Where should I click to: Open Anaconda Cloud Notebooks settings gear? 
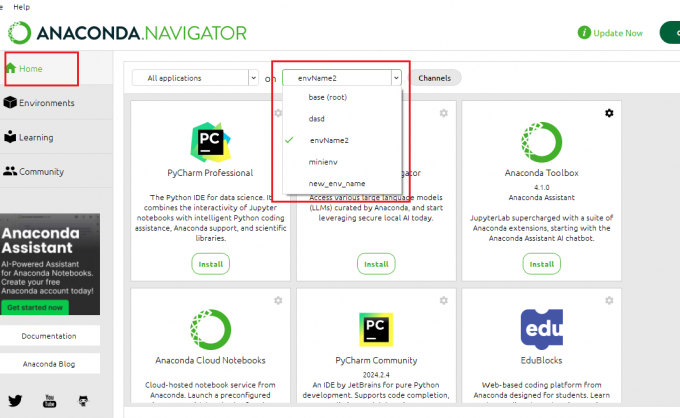click(x=278, y=300)
